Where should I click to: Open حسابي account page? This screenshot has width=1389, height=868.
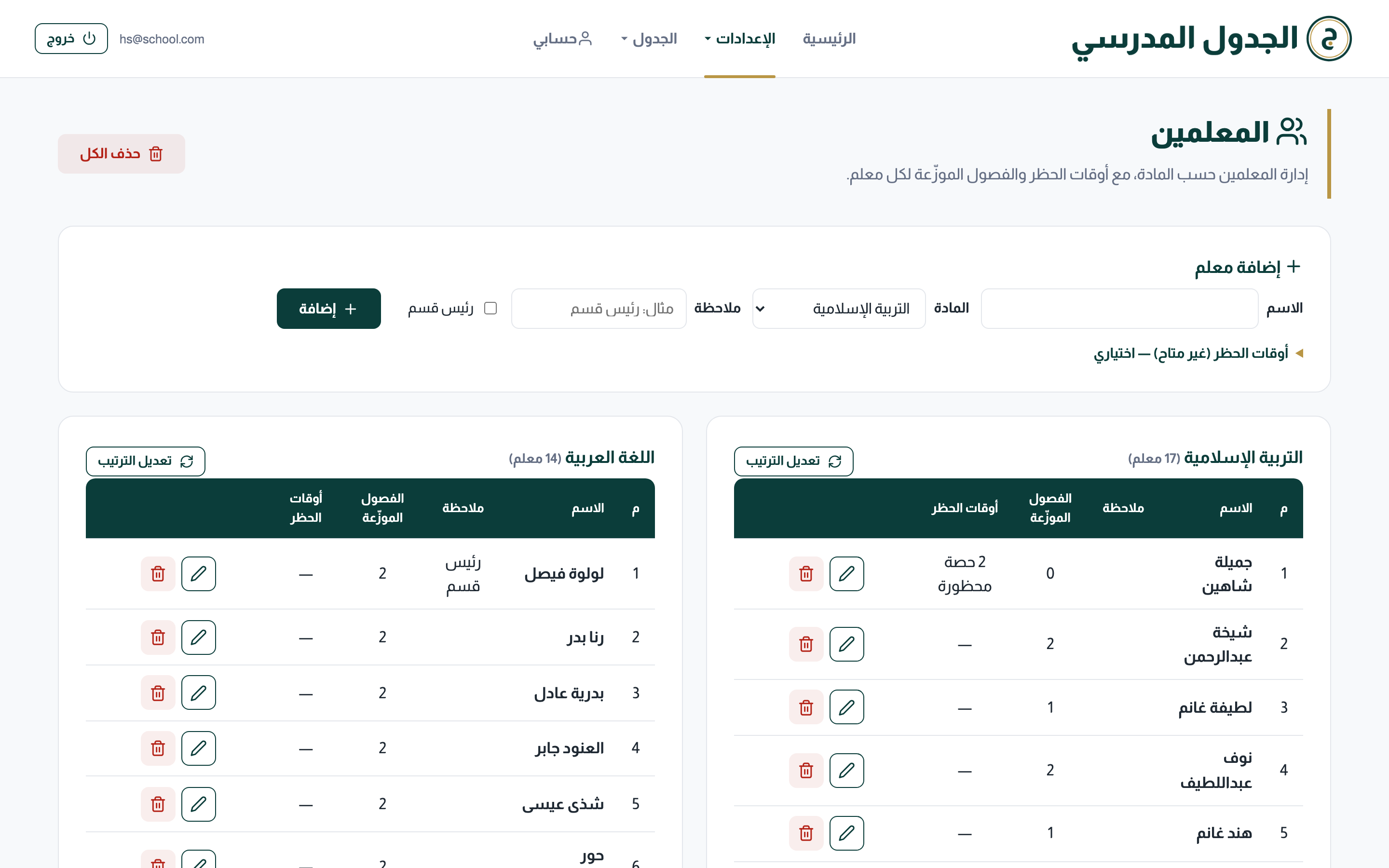[562, 39]
